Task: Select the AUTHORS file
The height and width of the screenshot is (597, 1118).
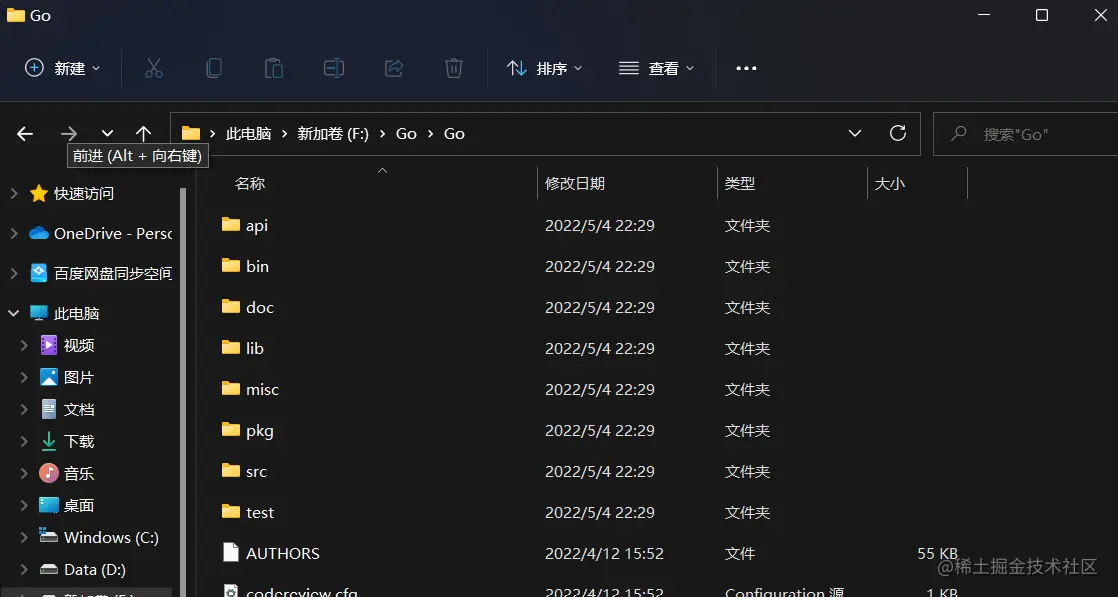Action: click(271, 553)
